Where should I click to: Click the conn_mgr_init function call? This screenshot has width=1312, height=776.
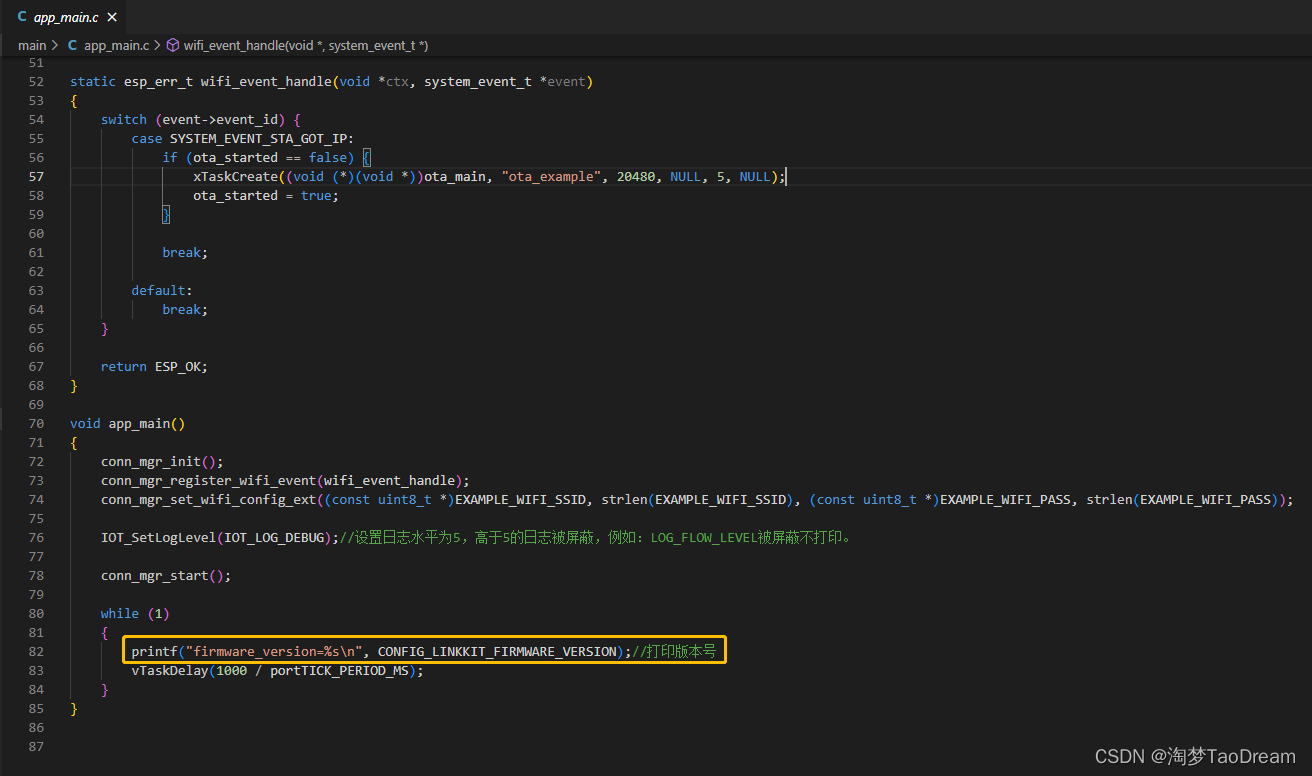click(151, 461)
